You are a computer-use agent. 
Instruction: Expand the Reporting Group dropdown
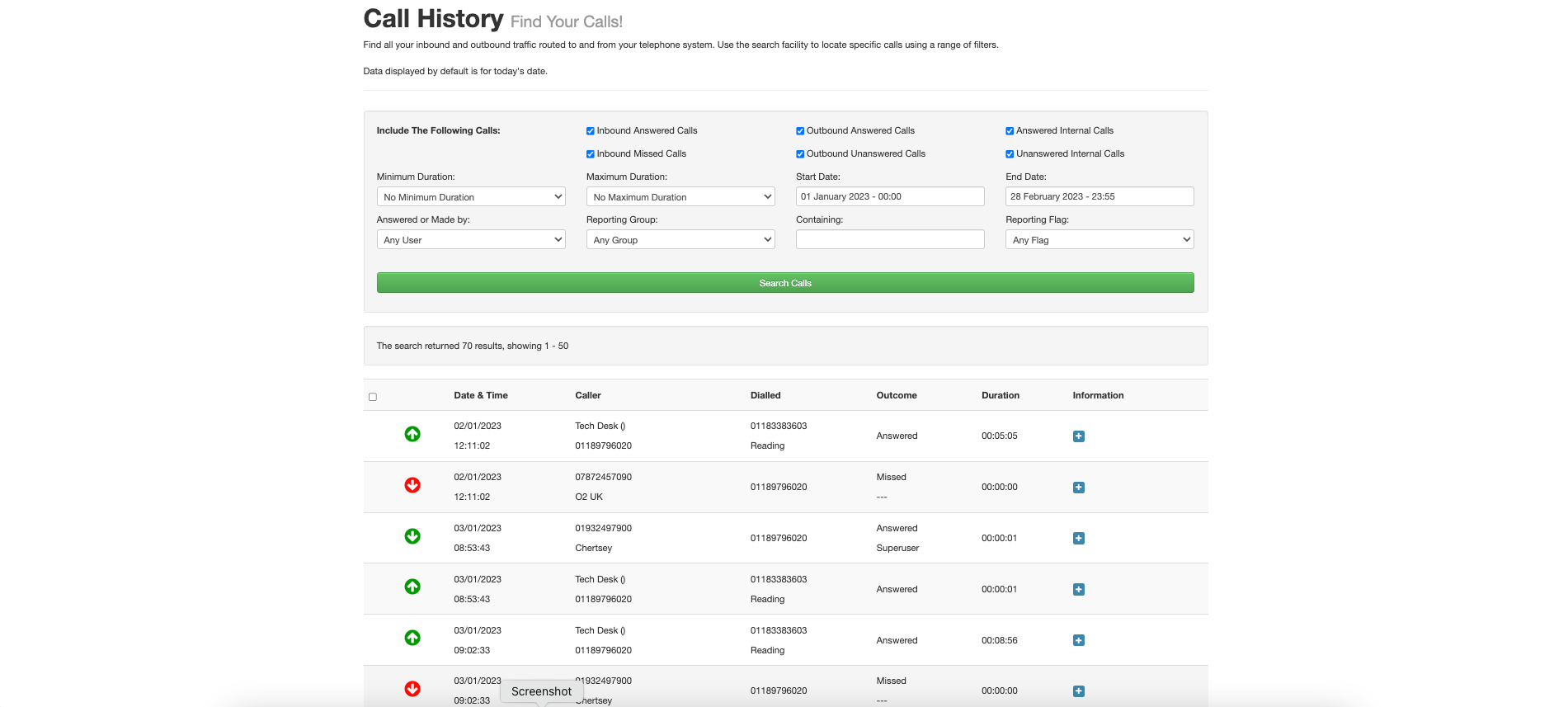tap(680, 240)
